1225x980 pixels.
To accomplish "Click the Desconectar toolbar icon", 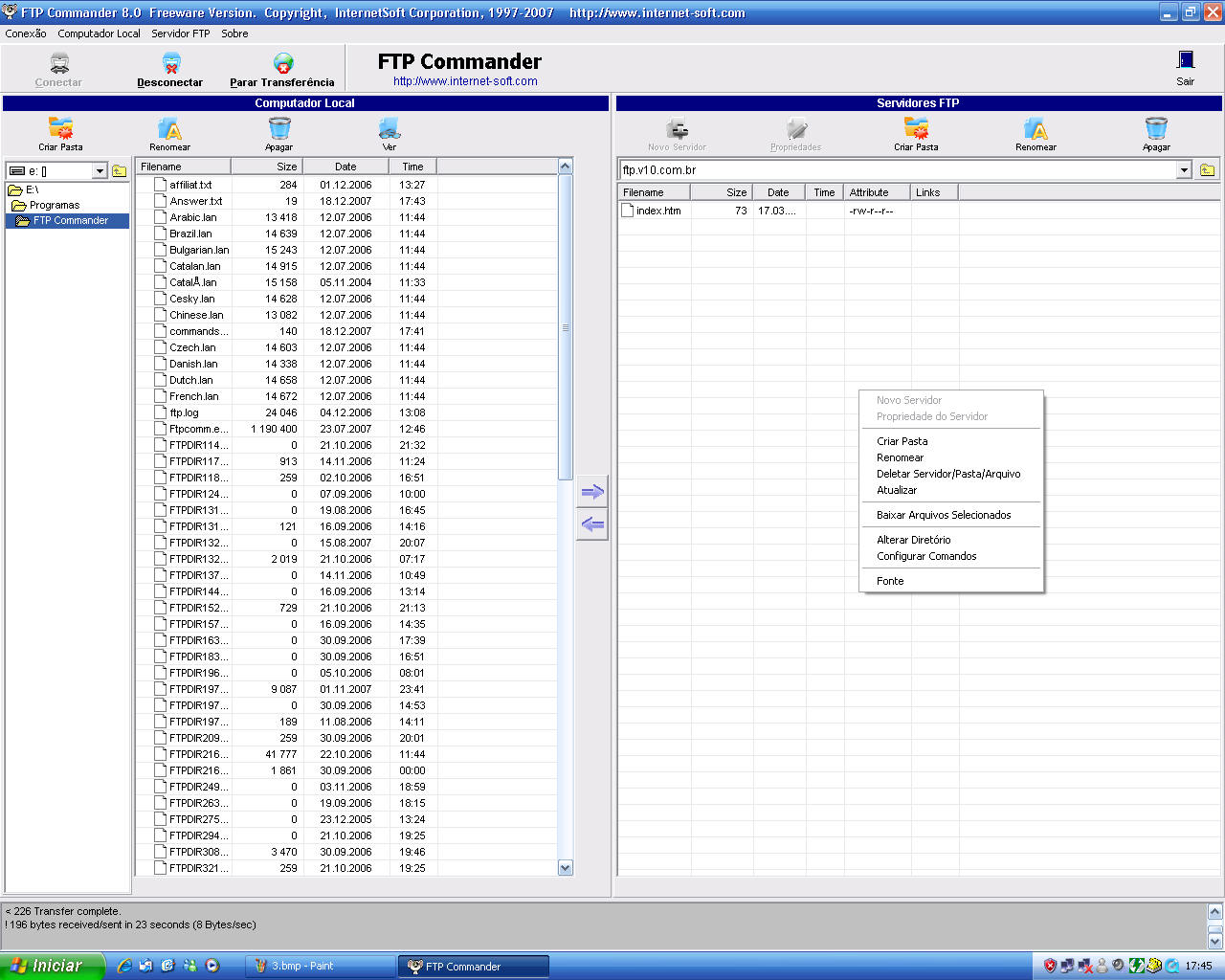I will coord(170,65).
